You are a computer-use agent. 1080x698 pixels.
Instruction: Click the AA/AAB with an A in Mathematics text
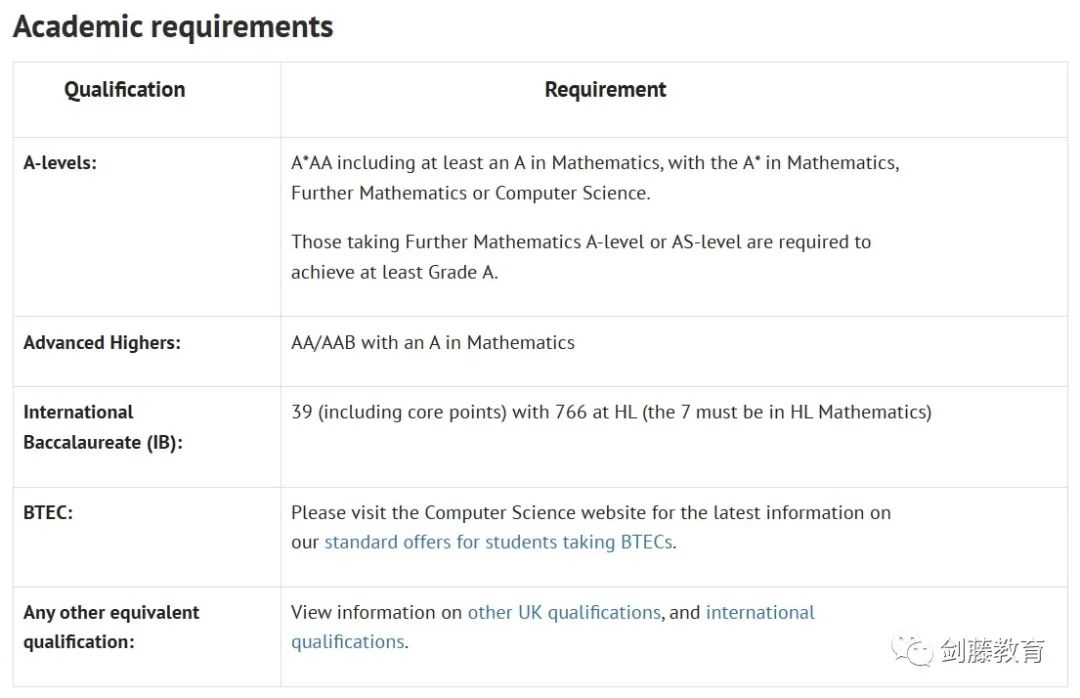[433, 342]
